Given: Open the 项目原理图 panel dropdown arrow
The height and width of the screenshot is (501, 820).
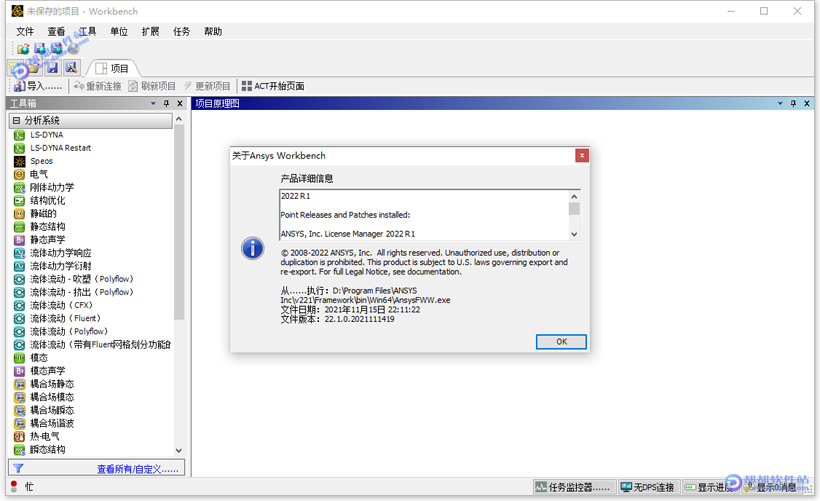Looking at the screenshot, I should 780,104.
